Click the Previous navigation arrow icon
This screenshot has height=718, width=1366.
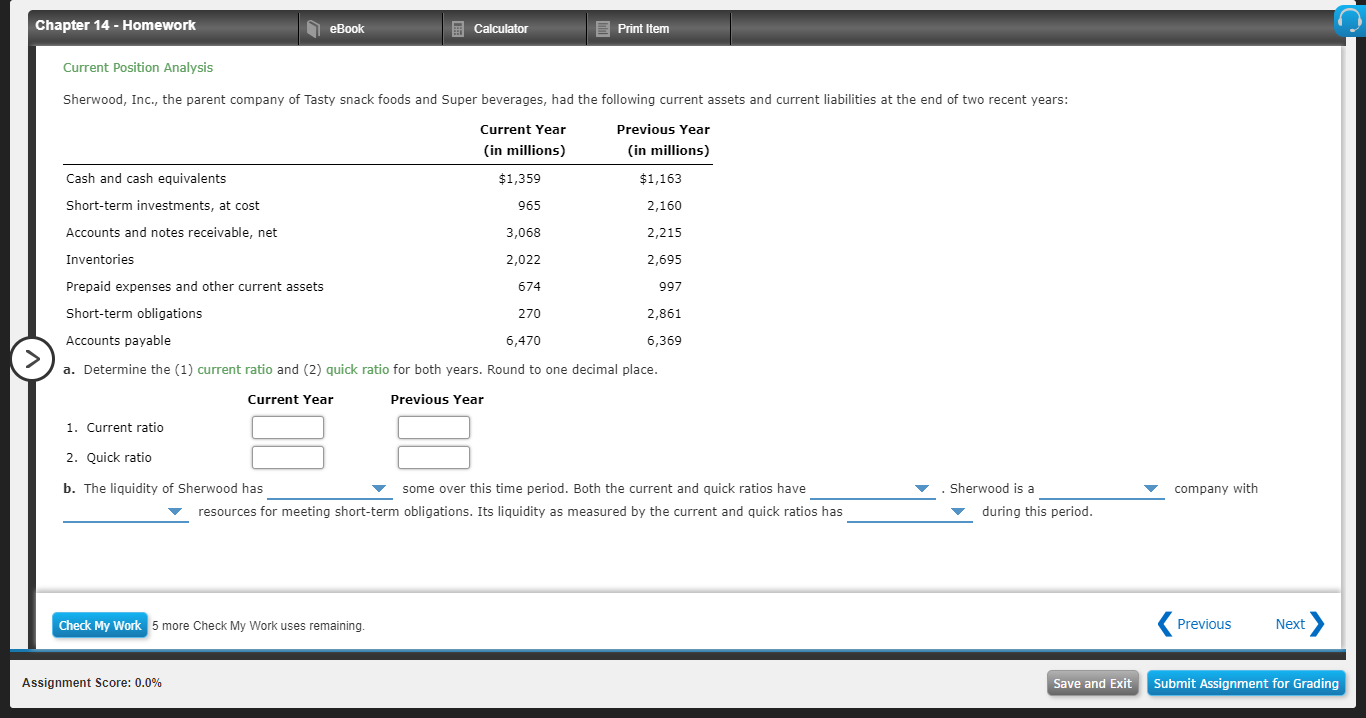click(x=1163, y=623)
